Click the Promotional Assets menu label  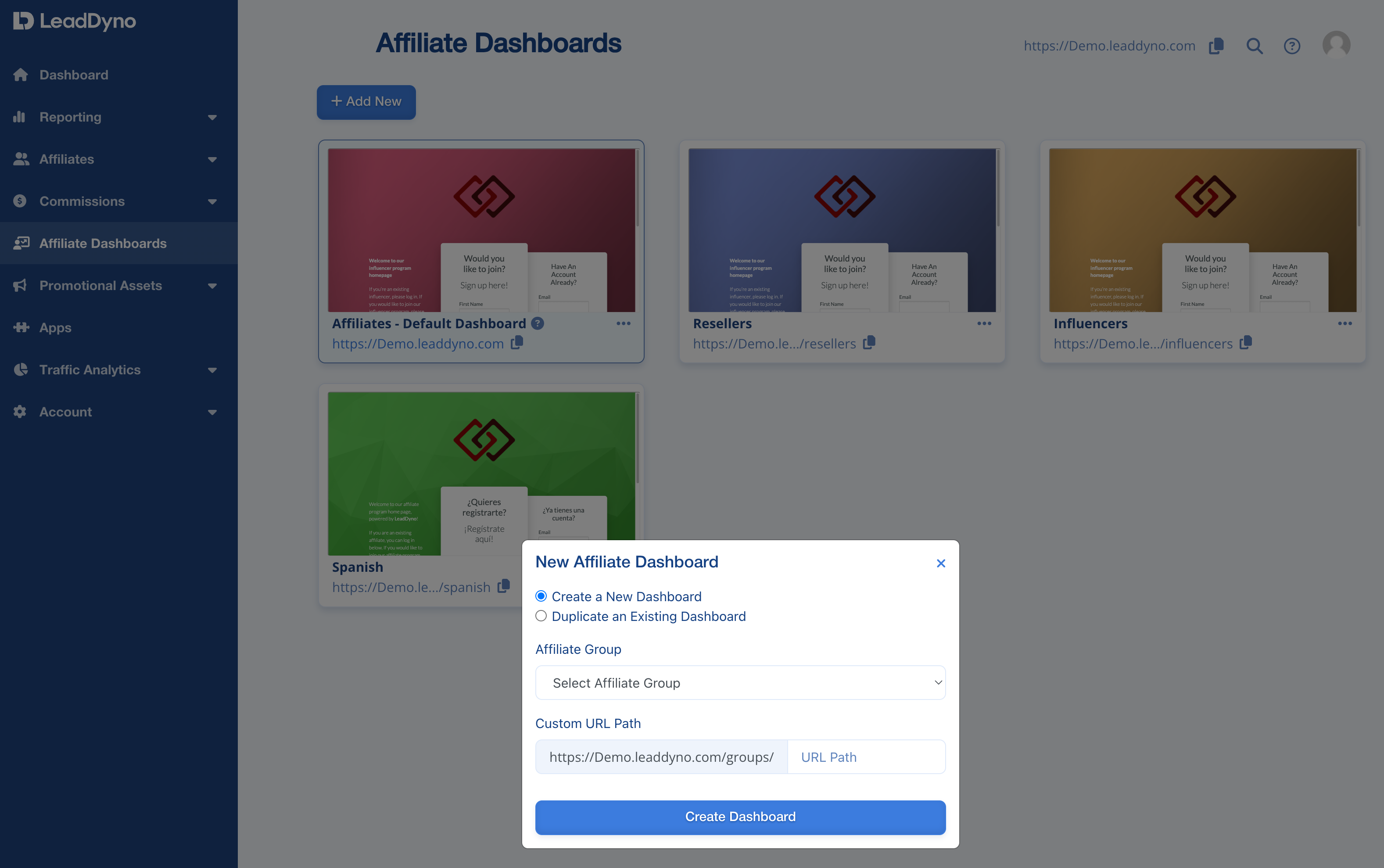click(100, 285)
